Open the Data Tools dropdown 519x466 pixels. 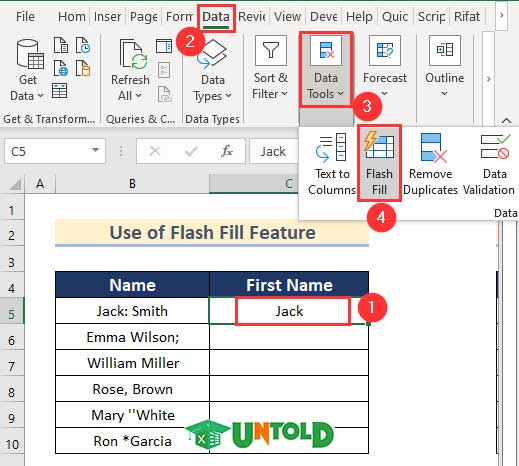326,69
